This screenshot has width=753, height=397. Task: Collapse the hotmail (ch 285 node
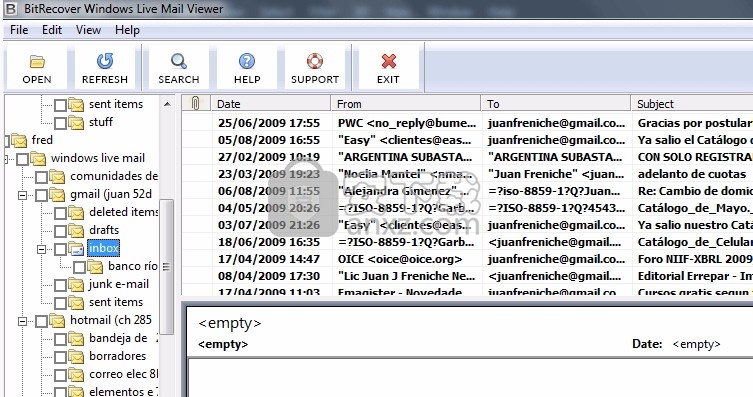click(23, 321)
